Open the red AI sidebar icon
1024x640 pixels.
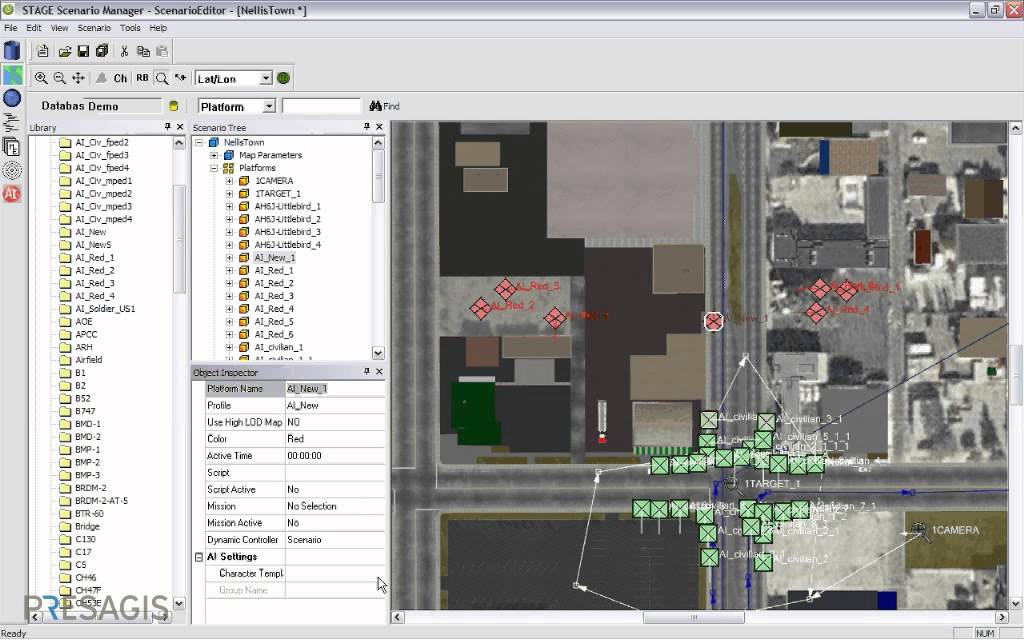[x=12, y=193]
